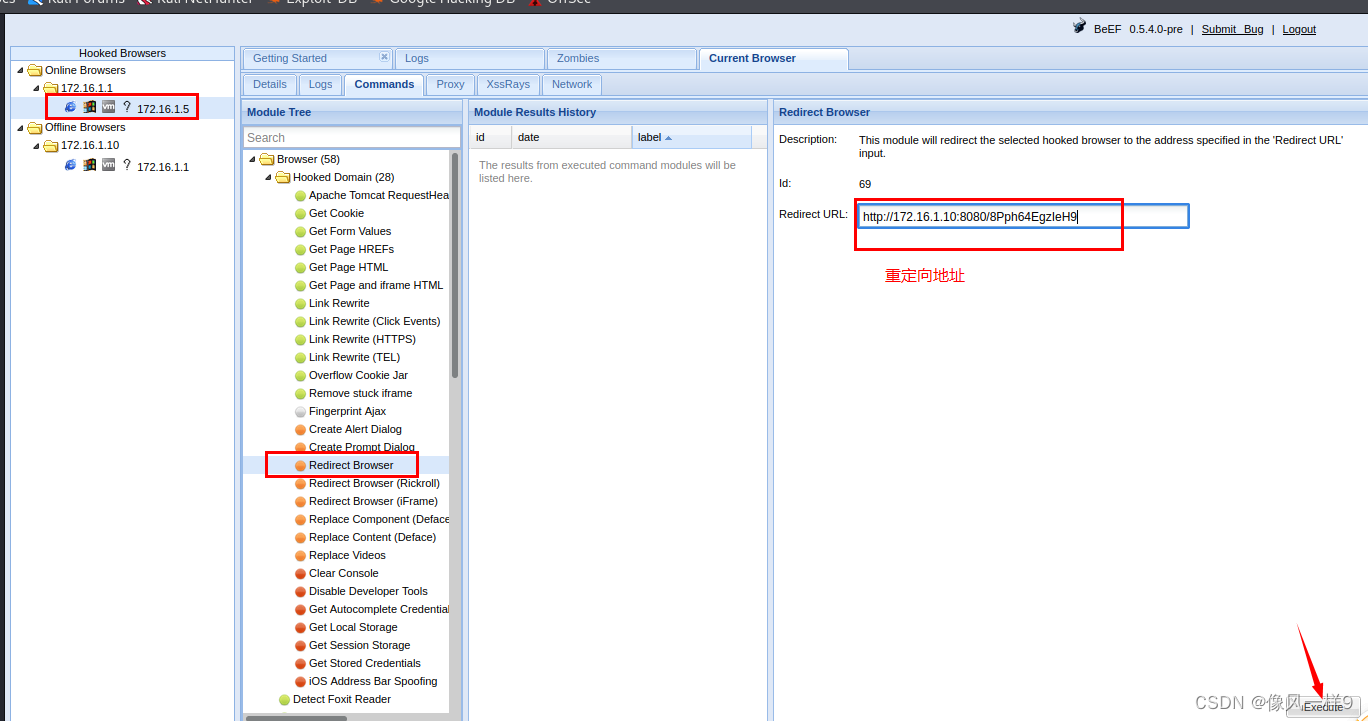Collapse the online 172.16.1.1 group node
This screenshot has width=1368, height=721.
click(x=36, y=88)
